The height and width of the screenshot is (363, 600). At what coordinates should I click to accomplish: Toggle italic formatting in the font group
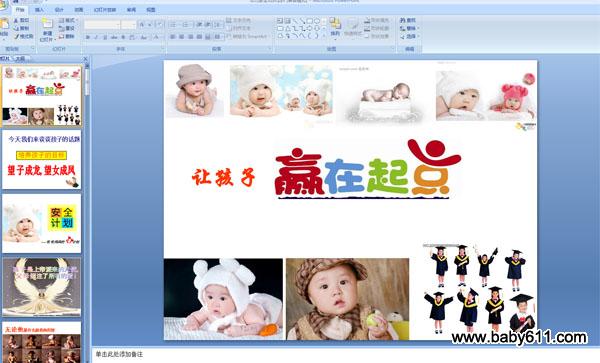pos(96,37)
